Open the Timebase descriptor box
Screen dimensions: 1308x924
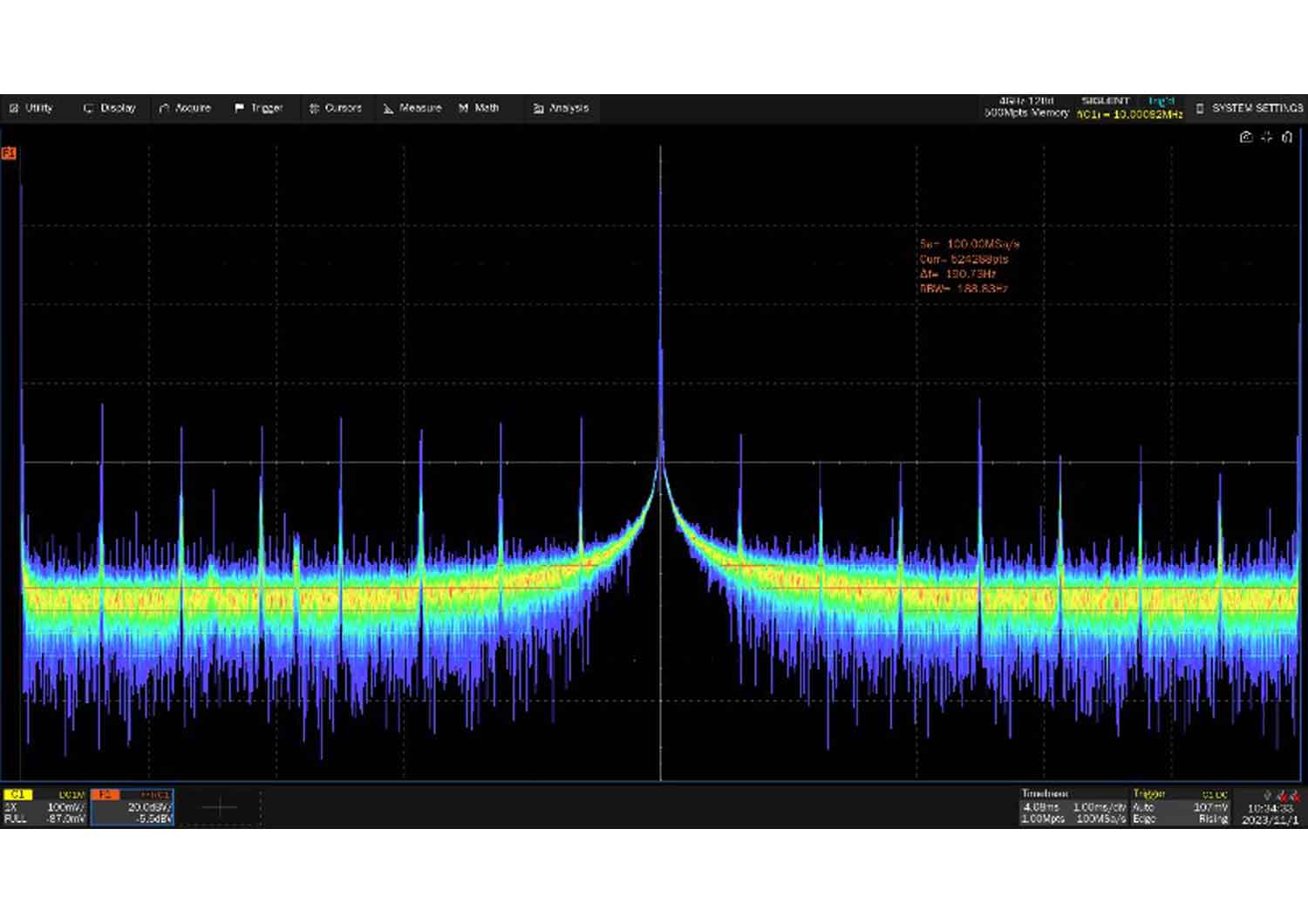coord(1073,807)
